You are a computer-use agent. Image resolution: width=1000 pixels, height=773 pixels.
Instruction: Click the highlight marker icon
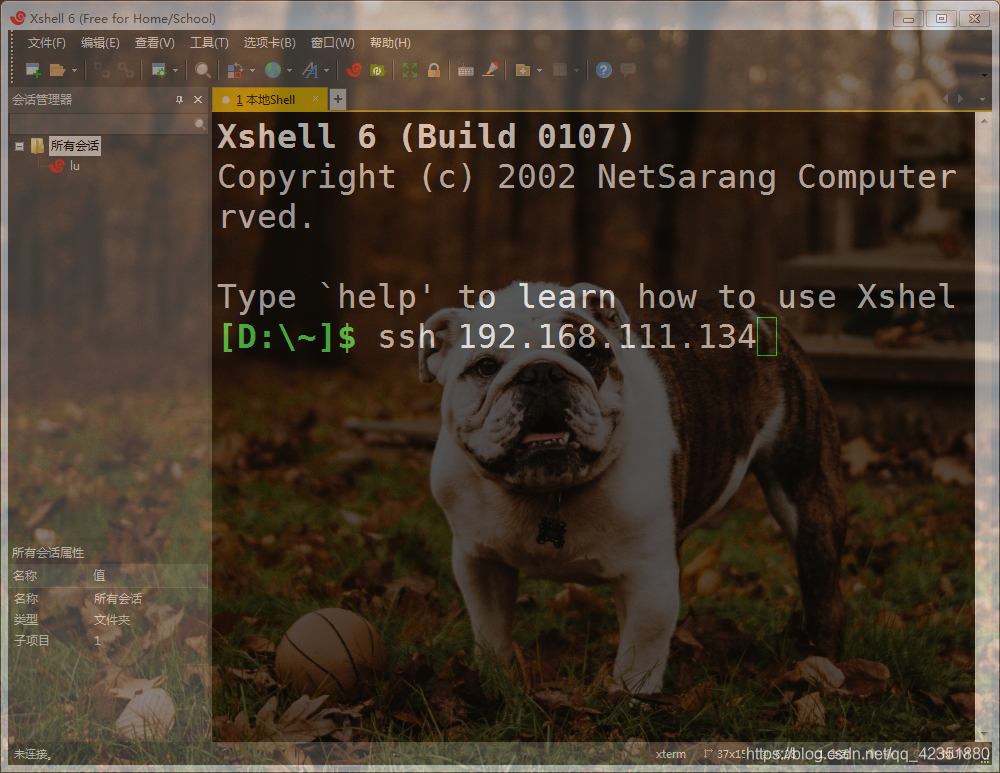490,70
